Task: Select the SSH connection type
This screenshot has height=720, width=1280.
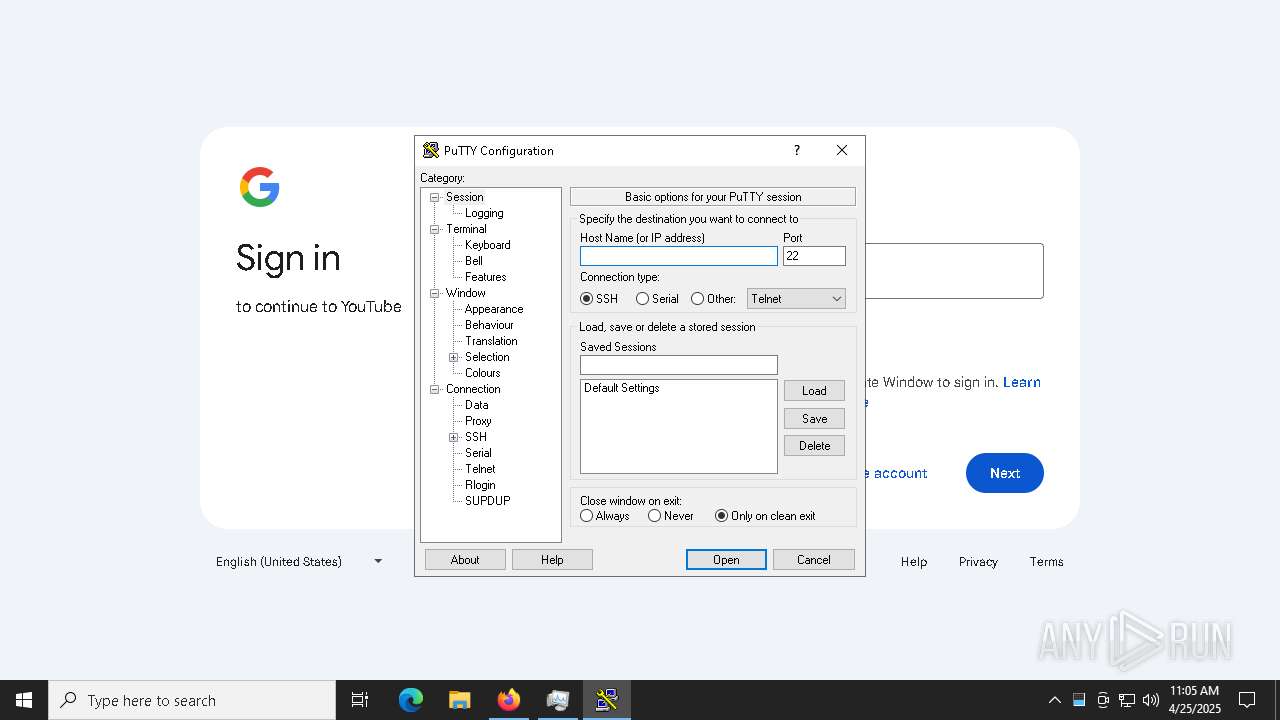Action: (x=599, y=299)
